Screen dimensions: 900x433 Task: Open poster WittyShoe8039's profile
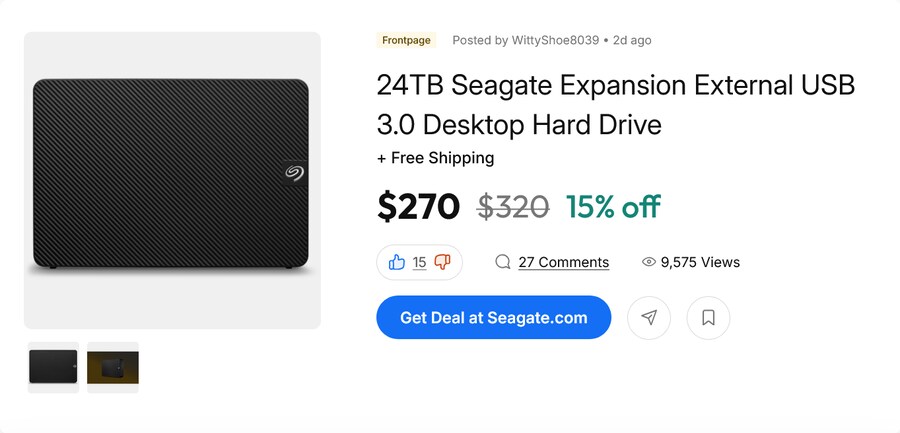coord(554,40)
